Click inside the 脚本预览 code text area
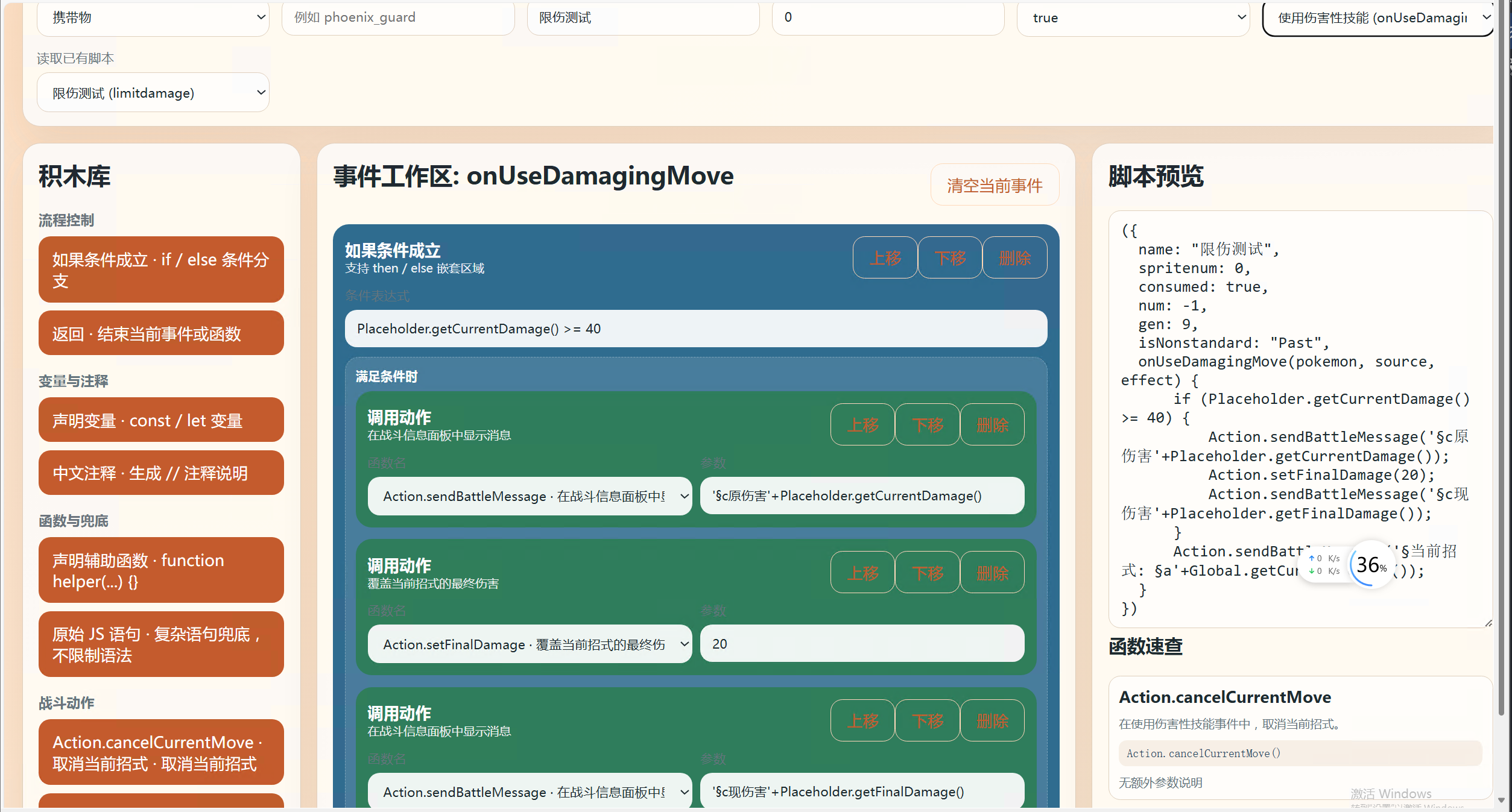Screen dimensions: 1512x812 [x=1300, y=419]
